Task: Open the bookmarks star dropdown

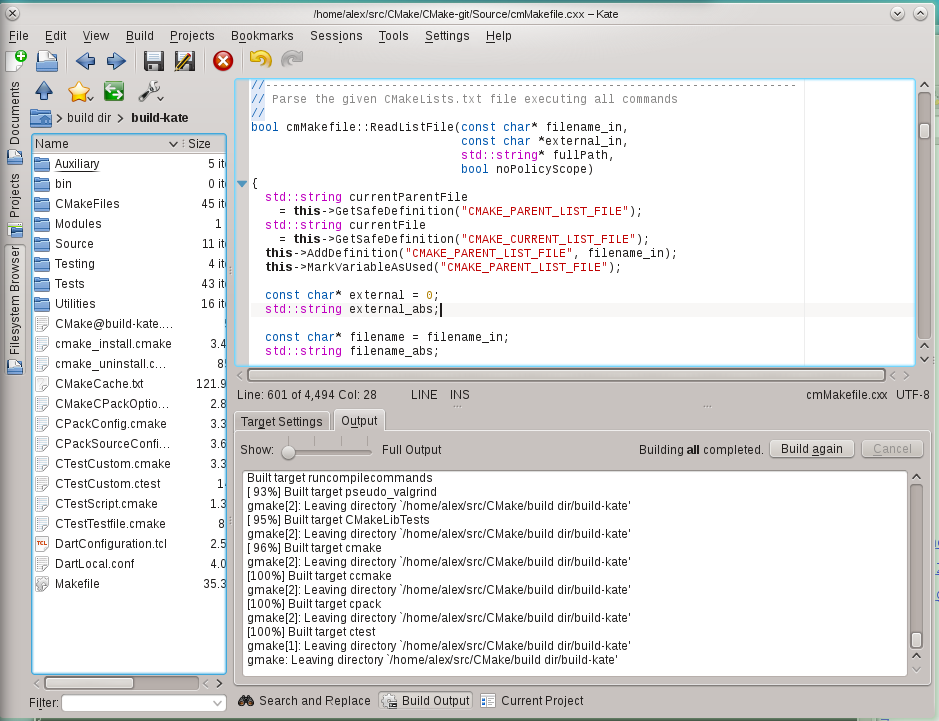Action: pyautogui.click(x=80, y=92)
